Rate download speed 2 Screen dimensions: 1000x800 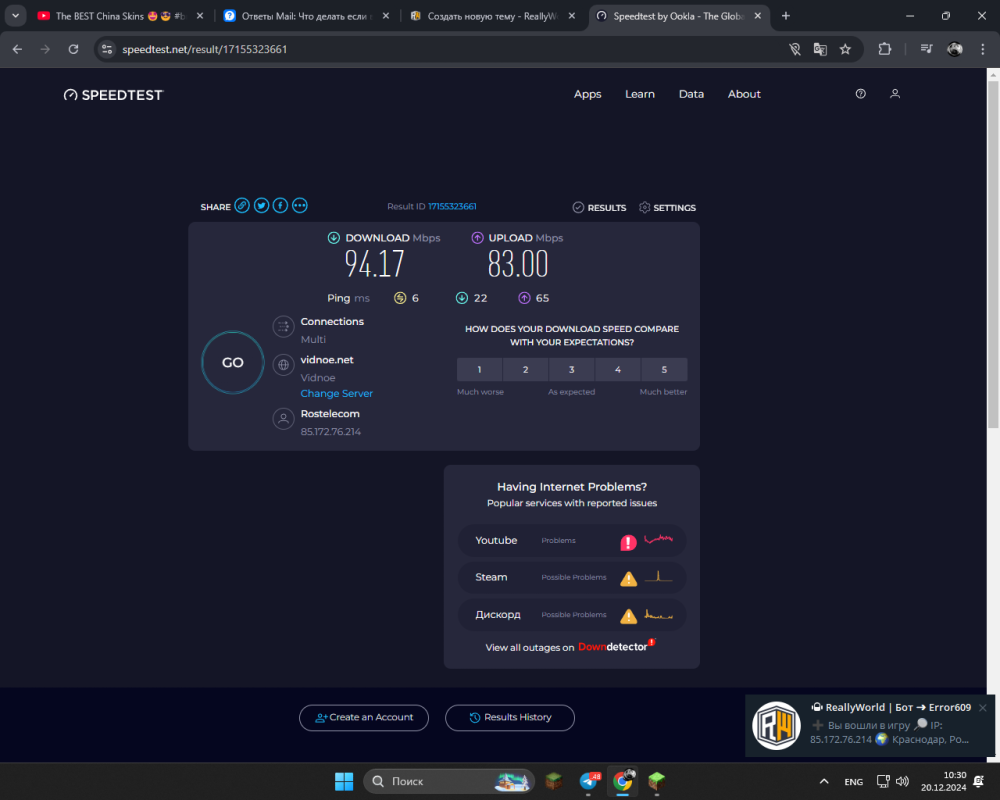[x=526, y=369]
